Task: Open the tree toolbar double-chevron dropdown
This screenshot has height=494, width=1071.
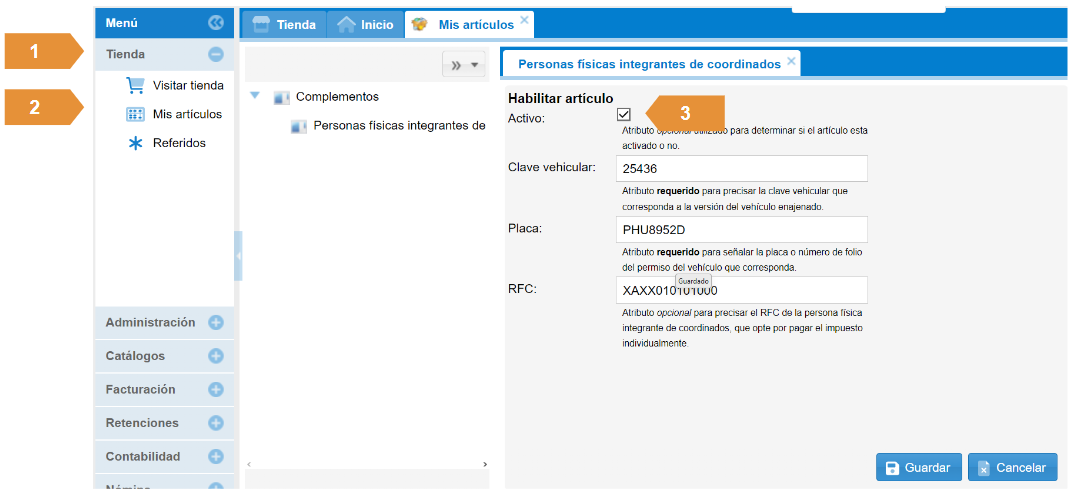Action: tap(464, 65)
